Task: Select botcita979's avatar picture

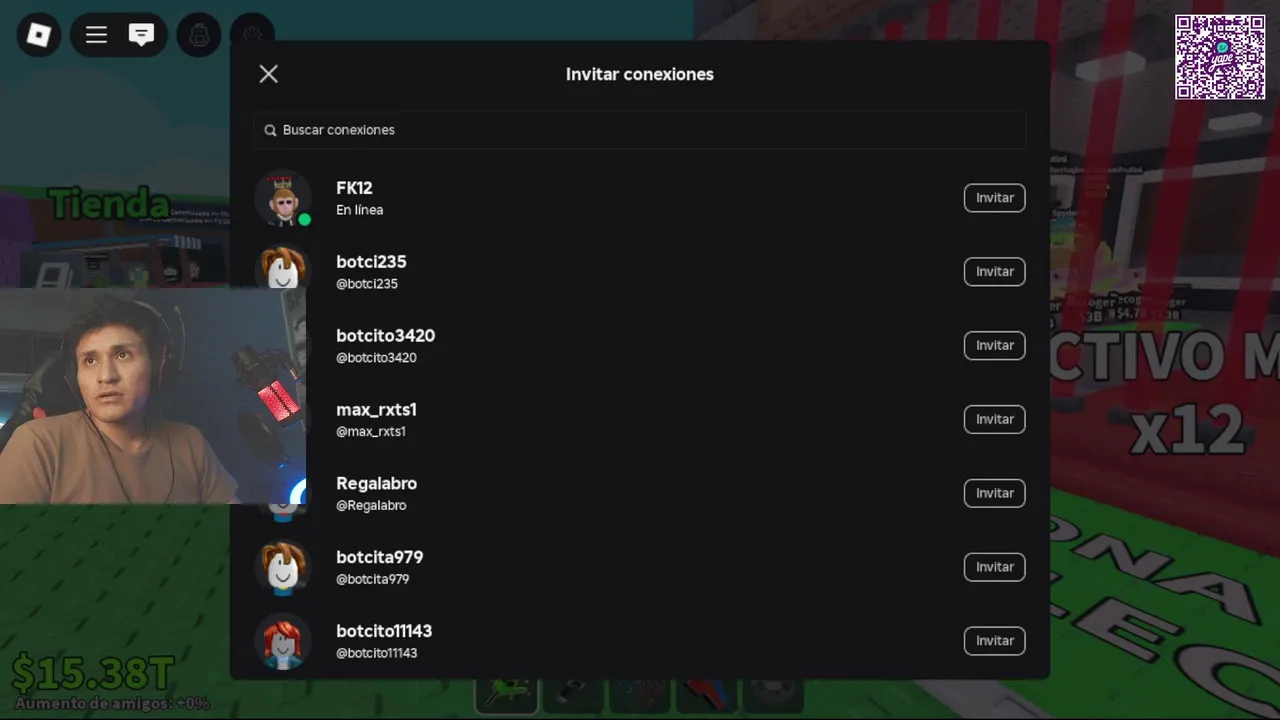Action: (283, 567)
